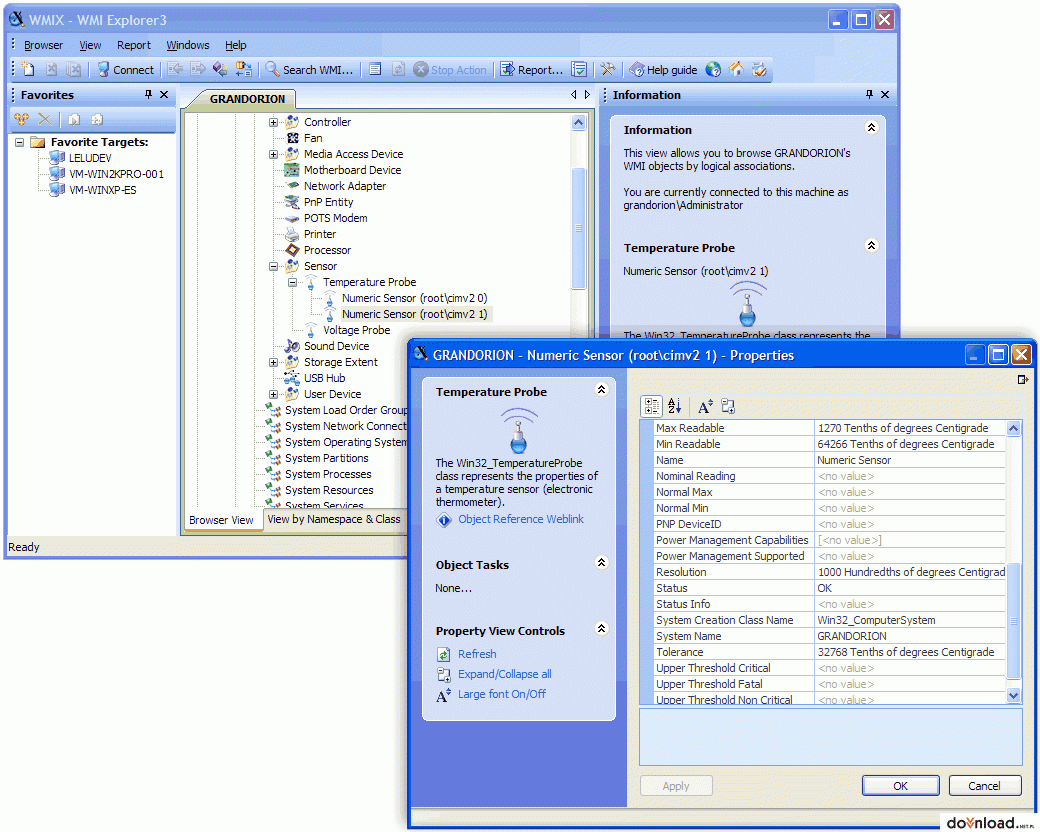The image size is (1040, 832).
Task: Select the Voltage Probe tree node
Action: (x=356, y=330)
